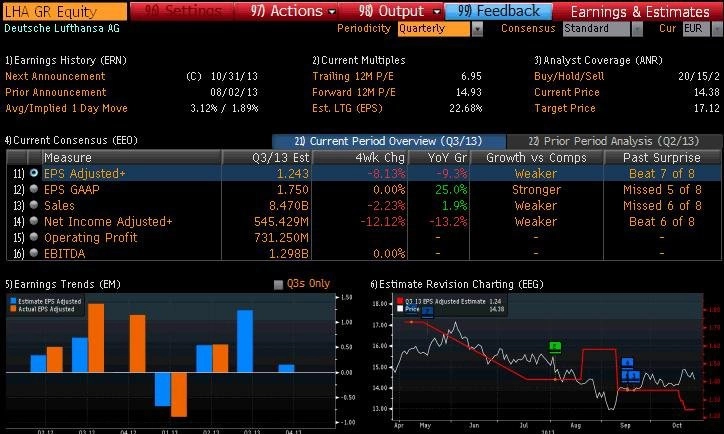The width and height of the screenshot is (724, 434).
Task: Open Earnings Trends (EM) link
Action: click(63, 284)
